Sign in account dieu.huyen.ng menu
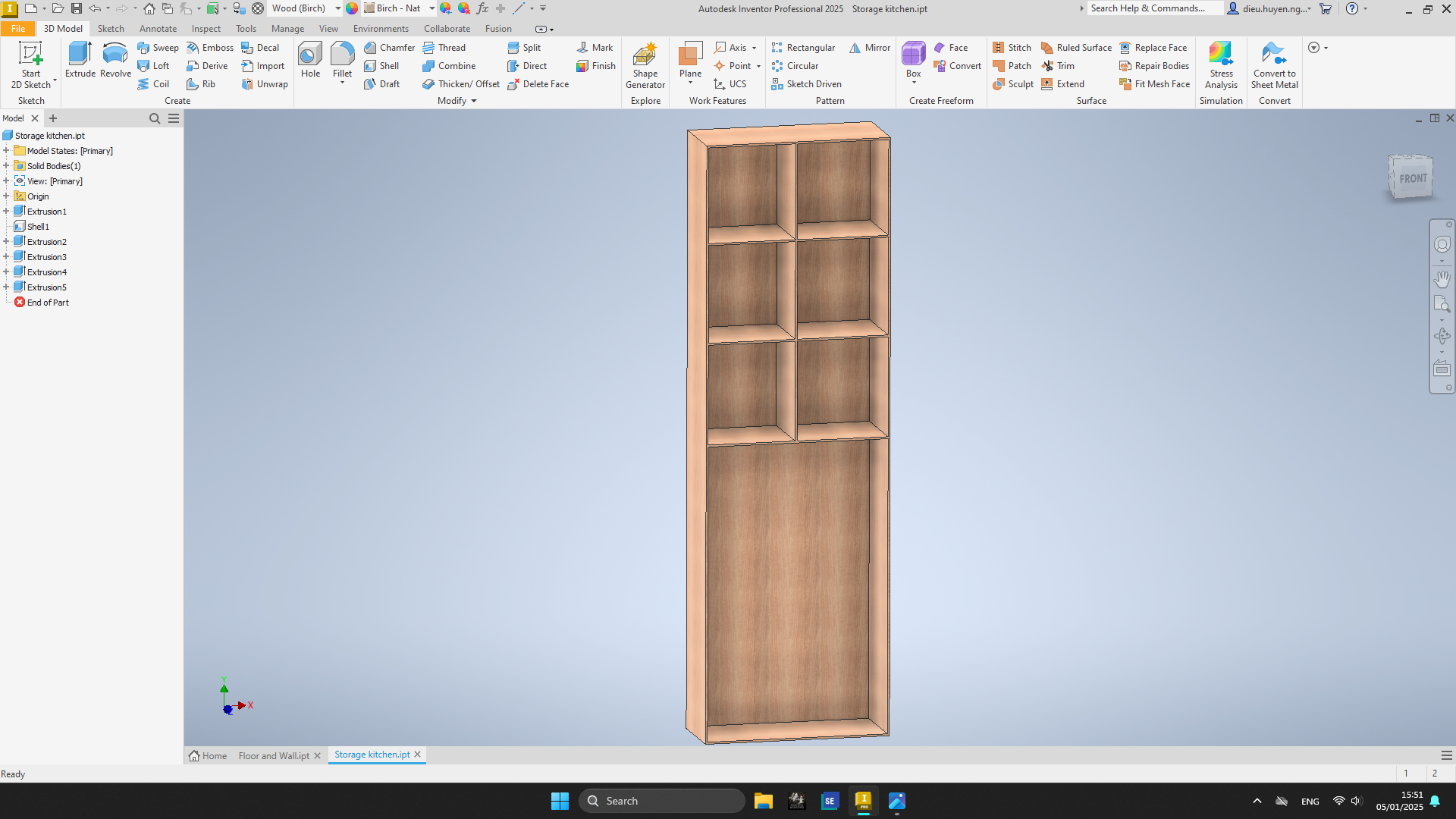The height and width of the screenshot is (819, 1456). click(x=1269, y=8)
